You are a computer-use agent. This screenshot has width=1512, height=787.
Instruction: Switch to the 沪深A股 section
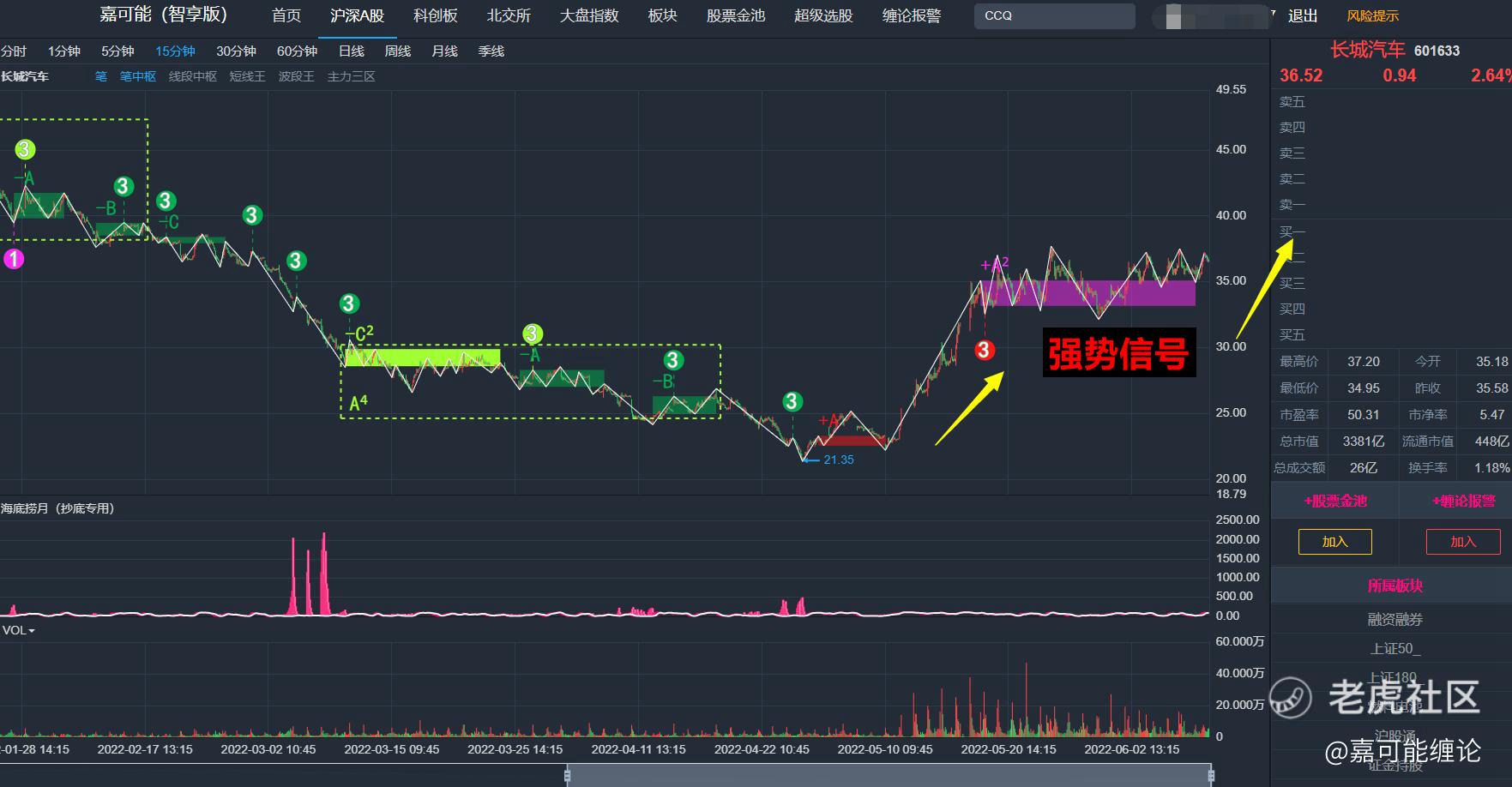coord(357,15)
